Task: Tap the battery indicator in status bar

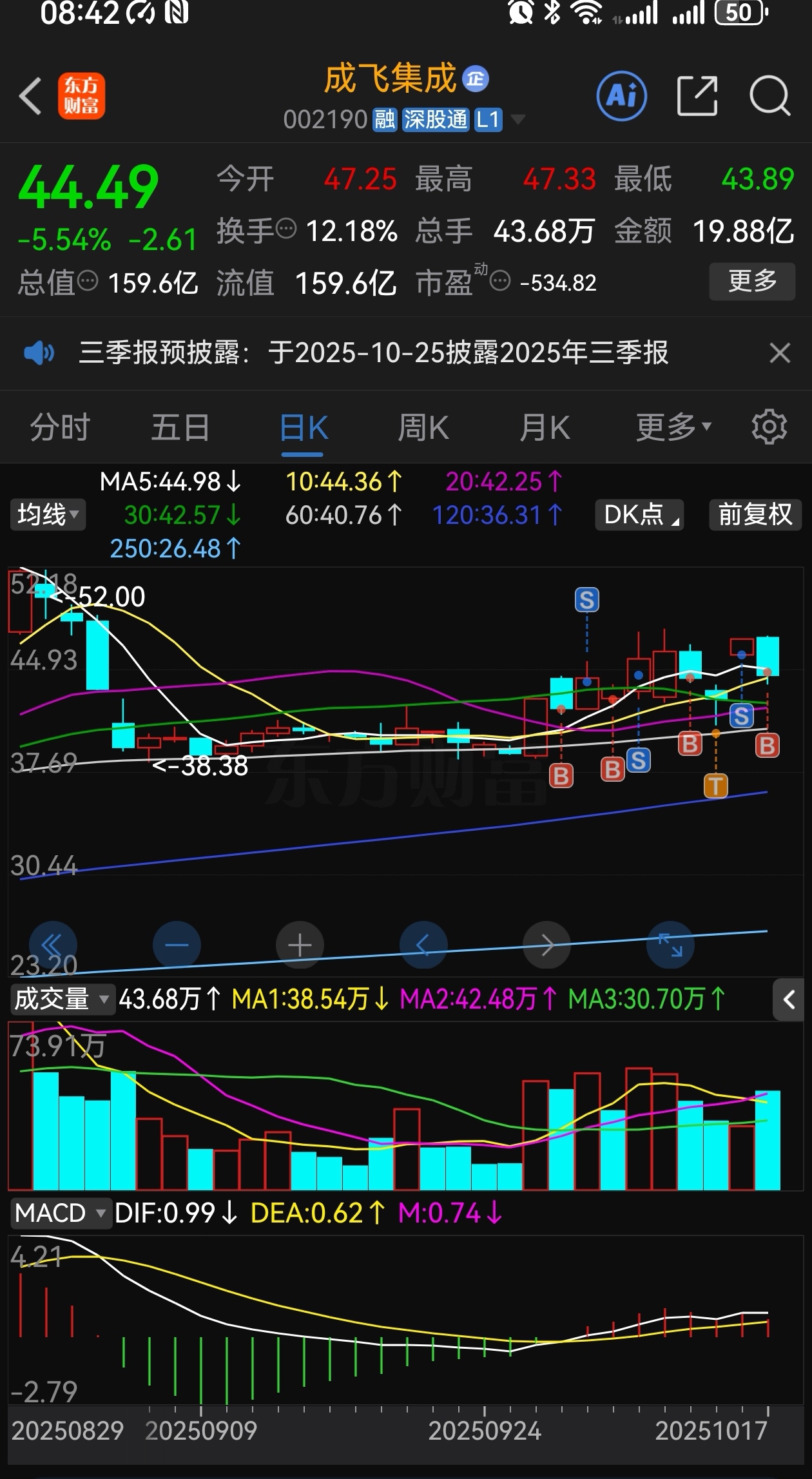Action: [x=741, y=12]
